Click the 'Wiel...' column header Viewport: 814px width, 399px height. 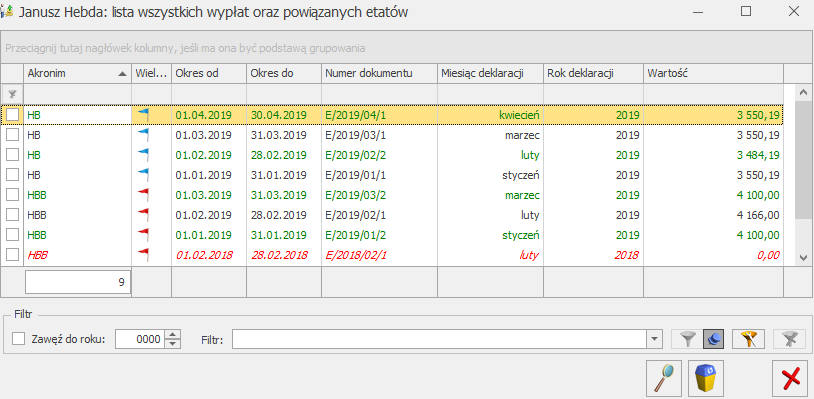pyautogui.click(x=152, y=74)
